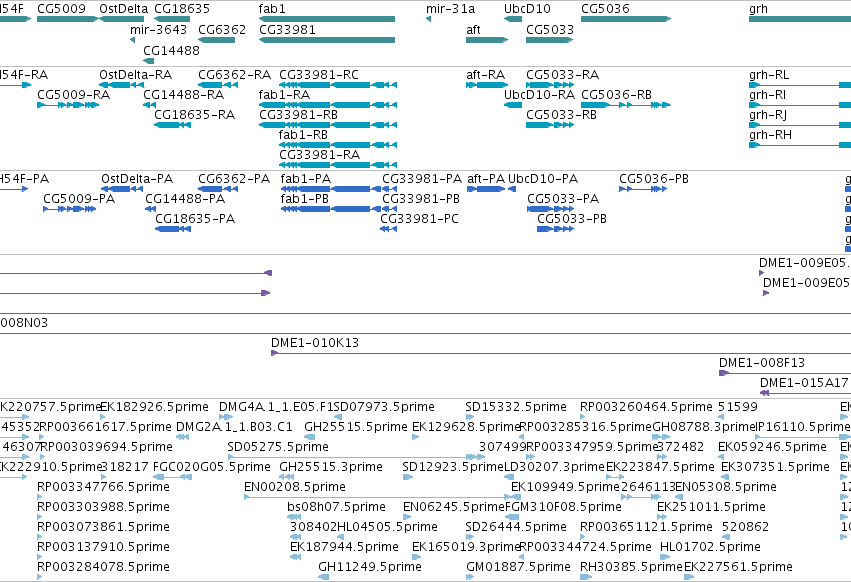Select transcript aft-RA

[x=487, y=85]
